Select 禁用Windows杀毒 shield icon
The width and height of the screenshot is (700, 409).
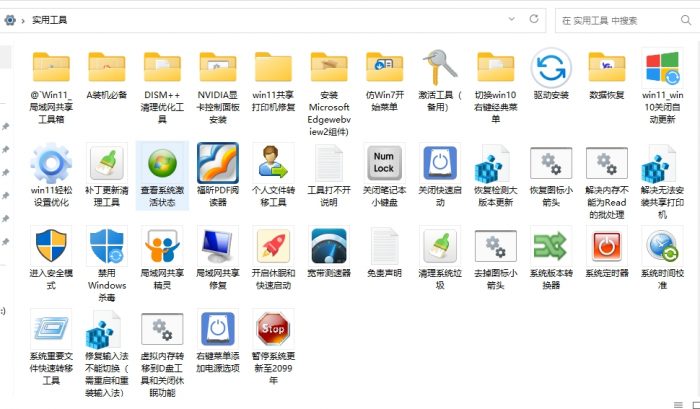click(107, 246)
